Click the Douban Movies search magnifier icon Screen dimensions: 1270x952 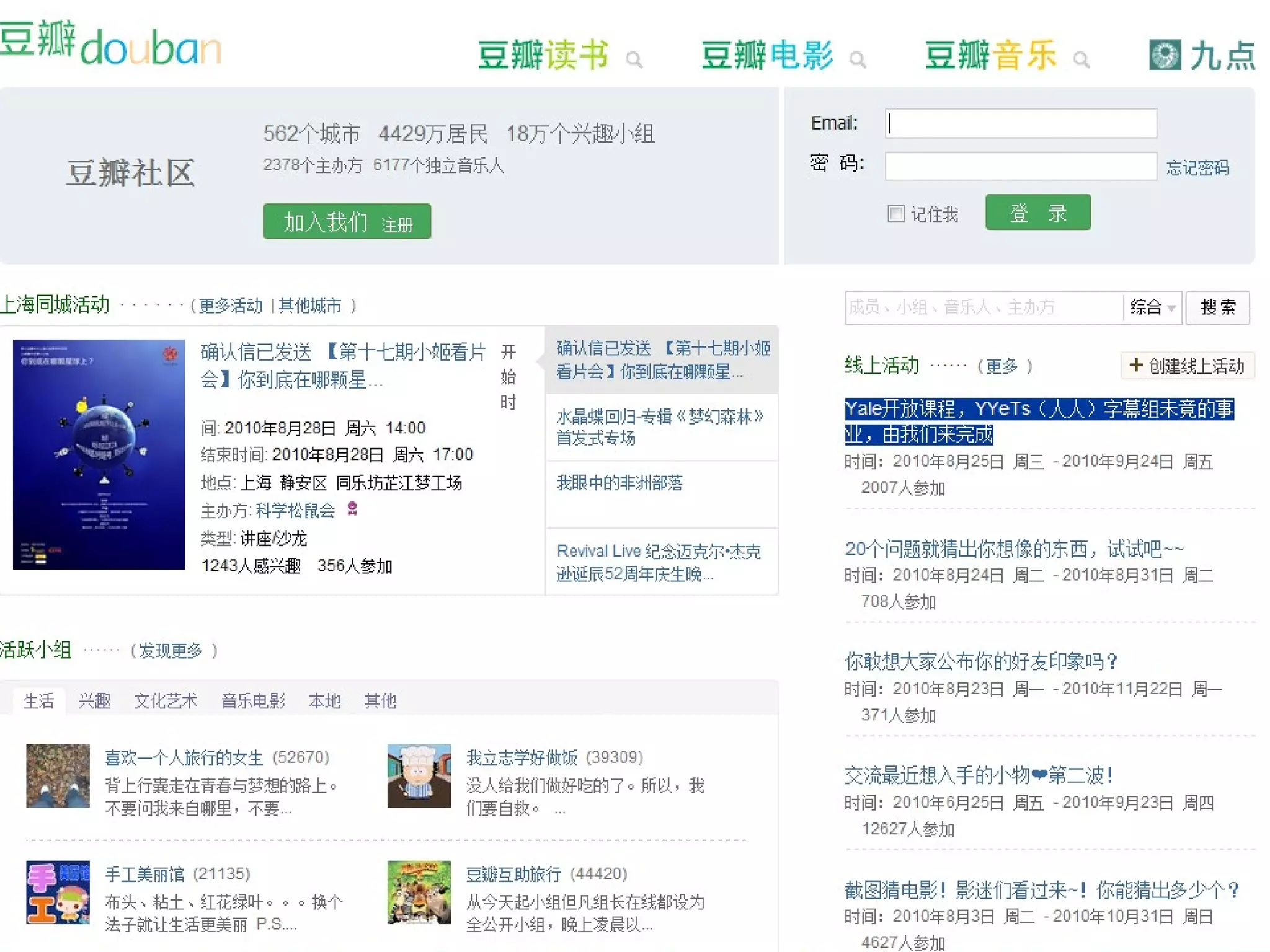tap(858, 60)
